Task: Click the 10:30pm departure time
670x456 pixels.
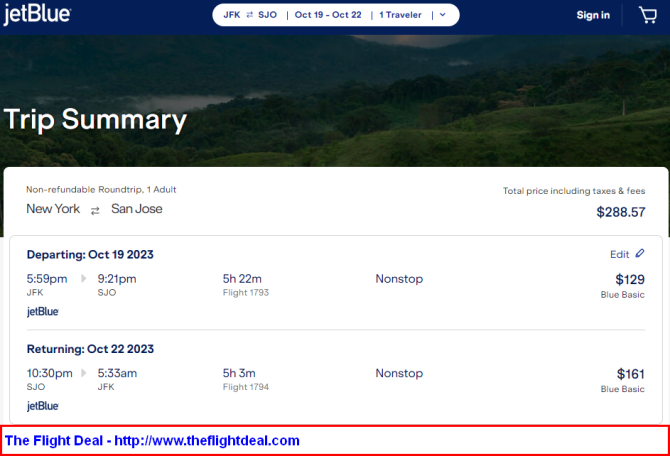Action: (x=50, y=373)
